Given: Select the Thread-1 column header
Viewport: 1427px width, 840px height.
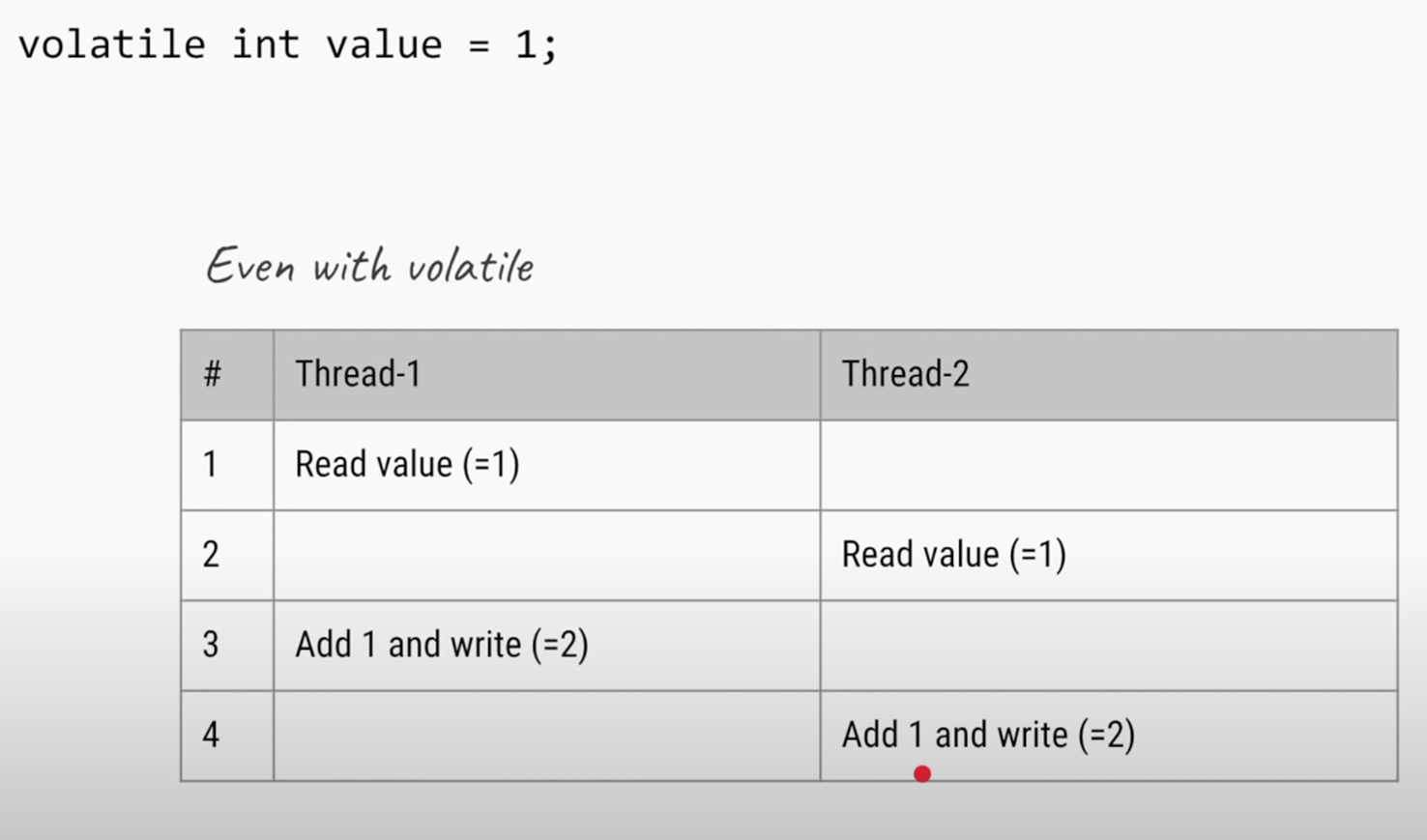Looking at the screenshot, I should pyautogui.click(x=547, y=375).
